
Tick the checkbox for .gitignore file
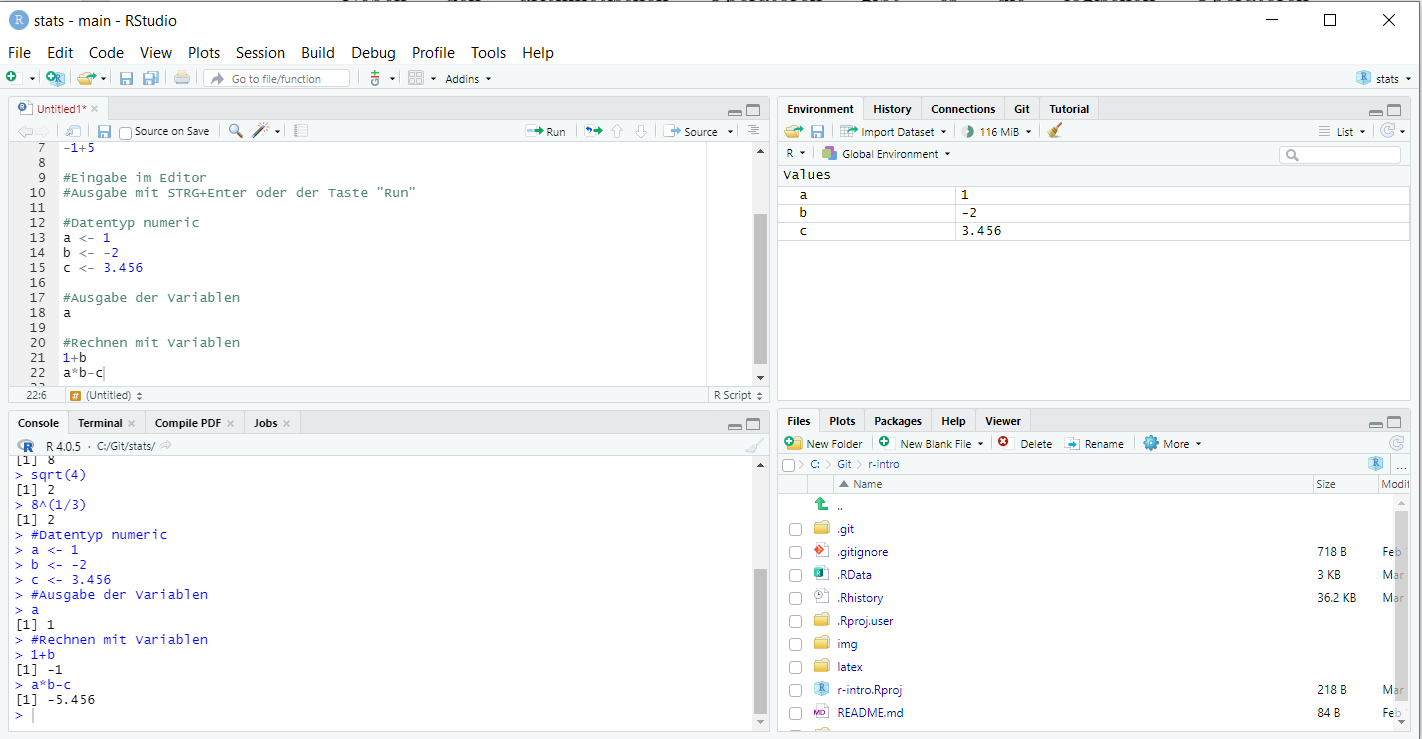795,552
